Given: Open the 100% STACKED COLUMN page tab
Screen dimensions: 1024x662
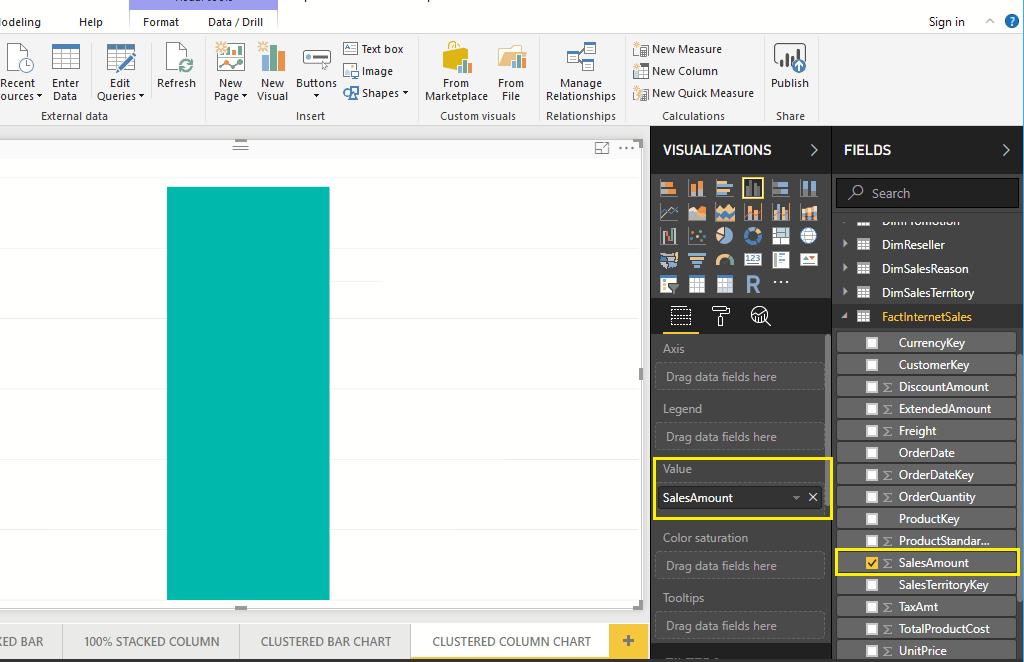Looking at the screenshot, I should click(x=151, y=641).
